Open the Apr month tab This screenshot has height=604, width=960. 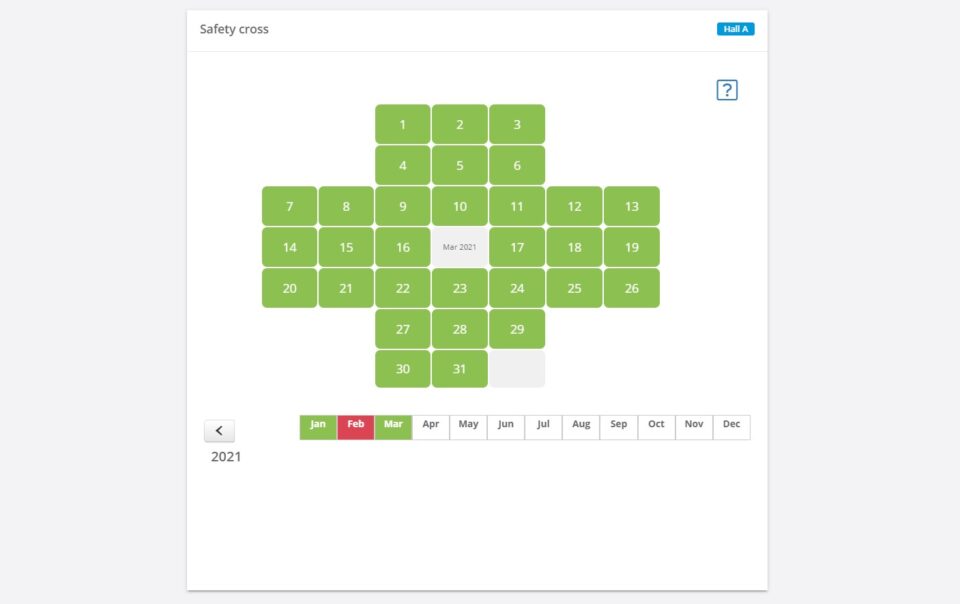pos(431,427)
